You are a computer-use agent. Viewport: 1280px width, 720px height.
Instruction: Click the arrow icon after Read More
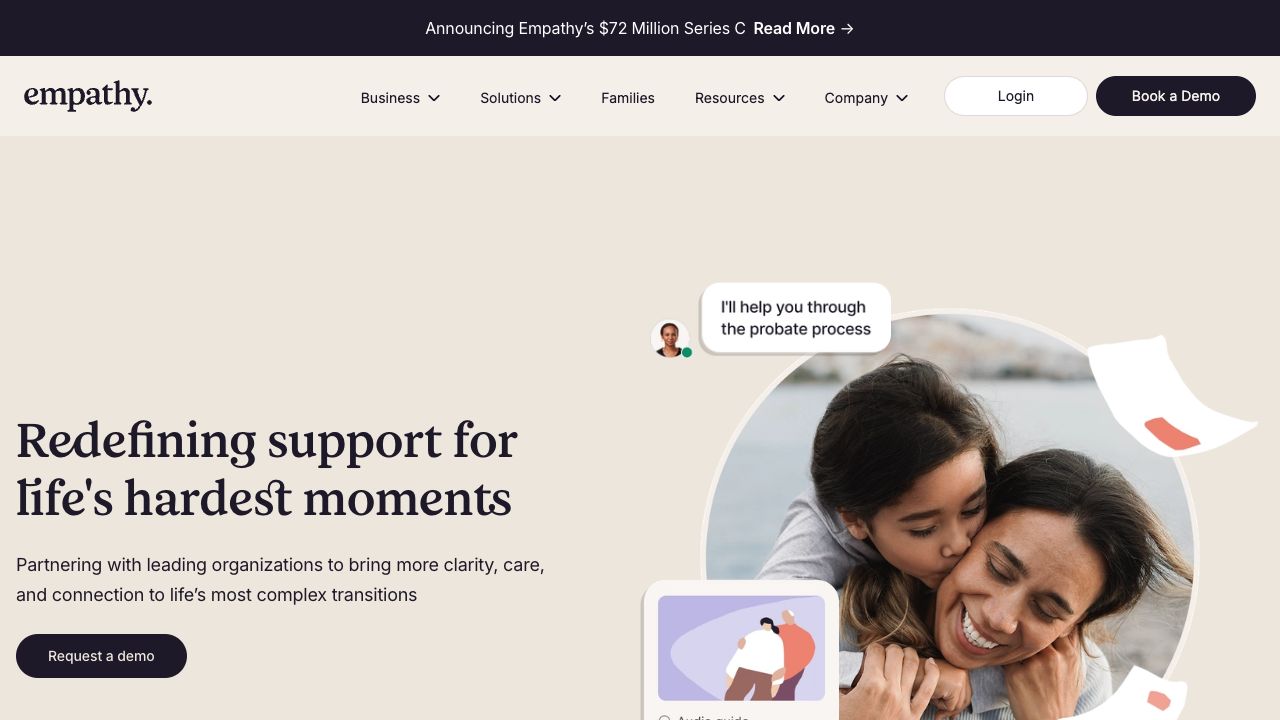pos(847,29)
